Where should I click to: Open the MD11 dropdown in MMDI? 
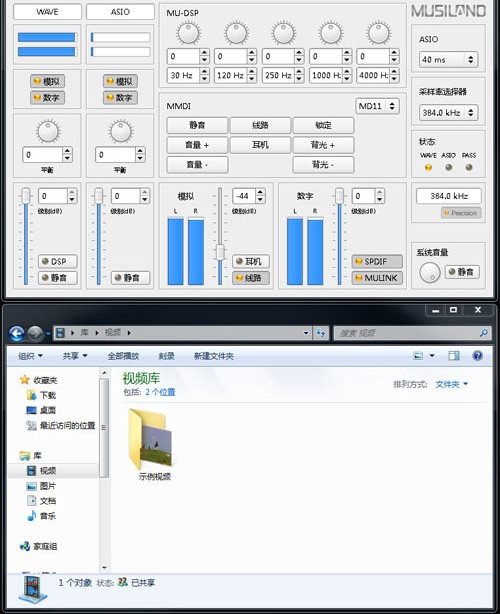pyautogui.click(x=377, y=106)
